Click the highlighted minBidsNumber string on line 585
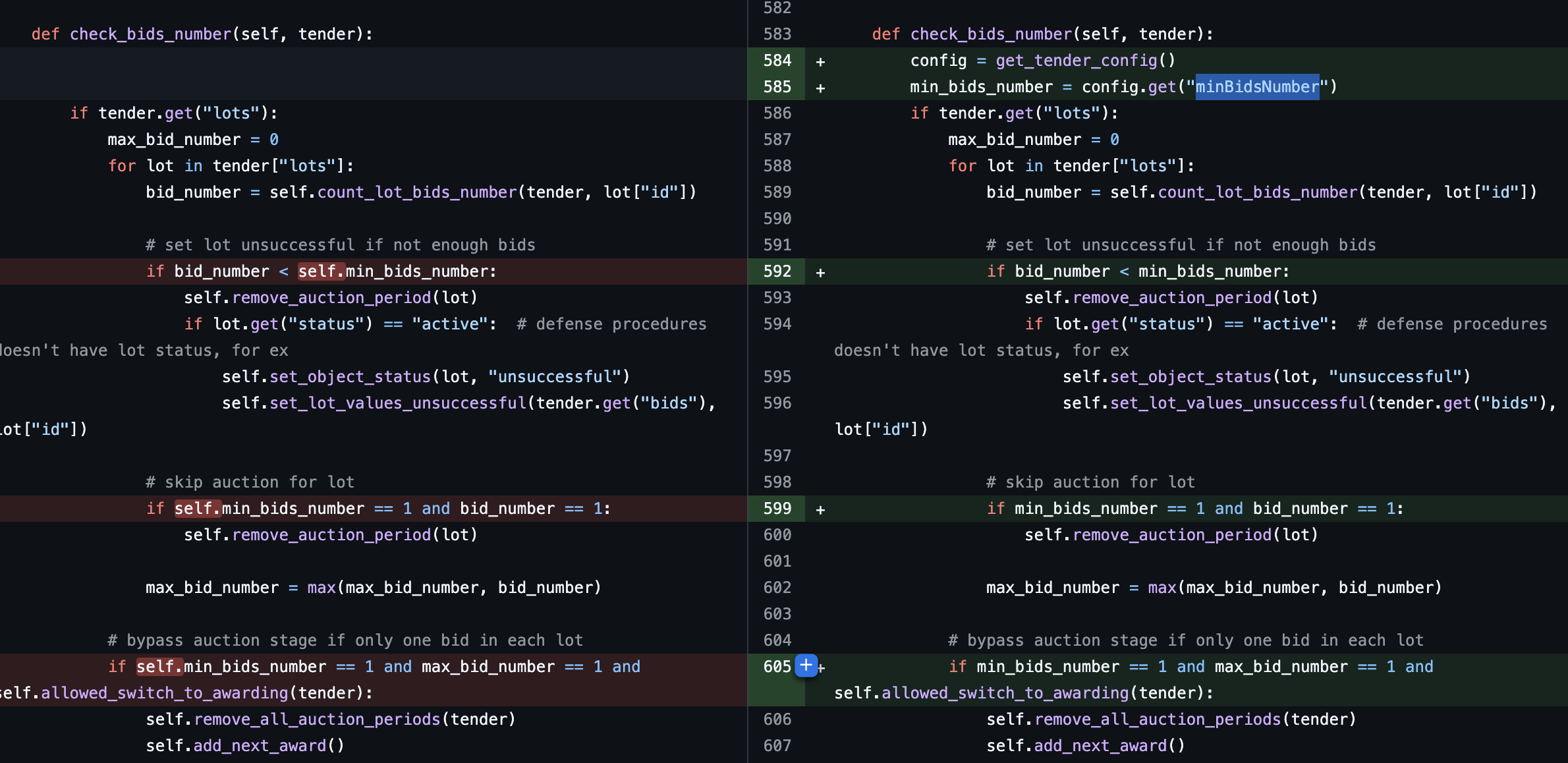 [x=1257, y=87]
